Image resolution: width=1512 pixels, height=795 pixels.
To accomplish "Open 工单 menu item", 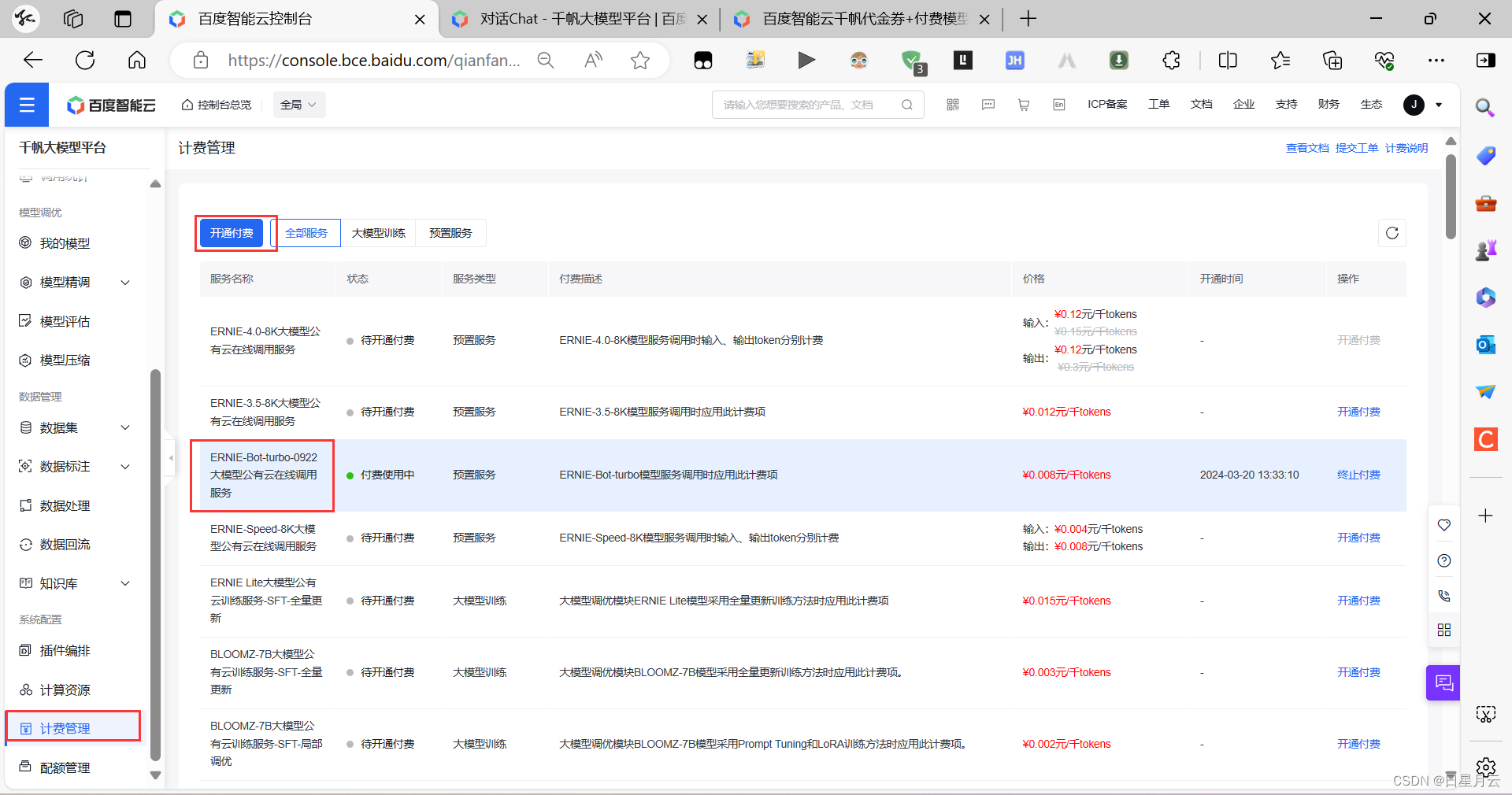I will tap(1158, 105).
